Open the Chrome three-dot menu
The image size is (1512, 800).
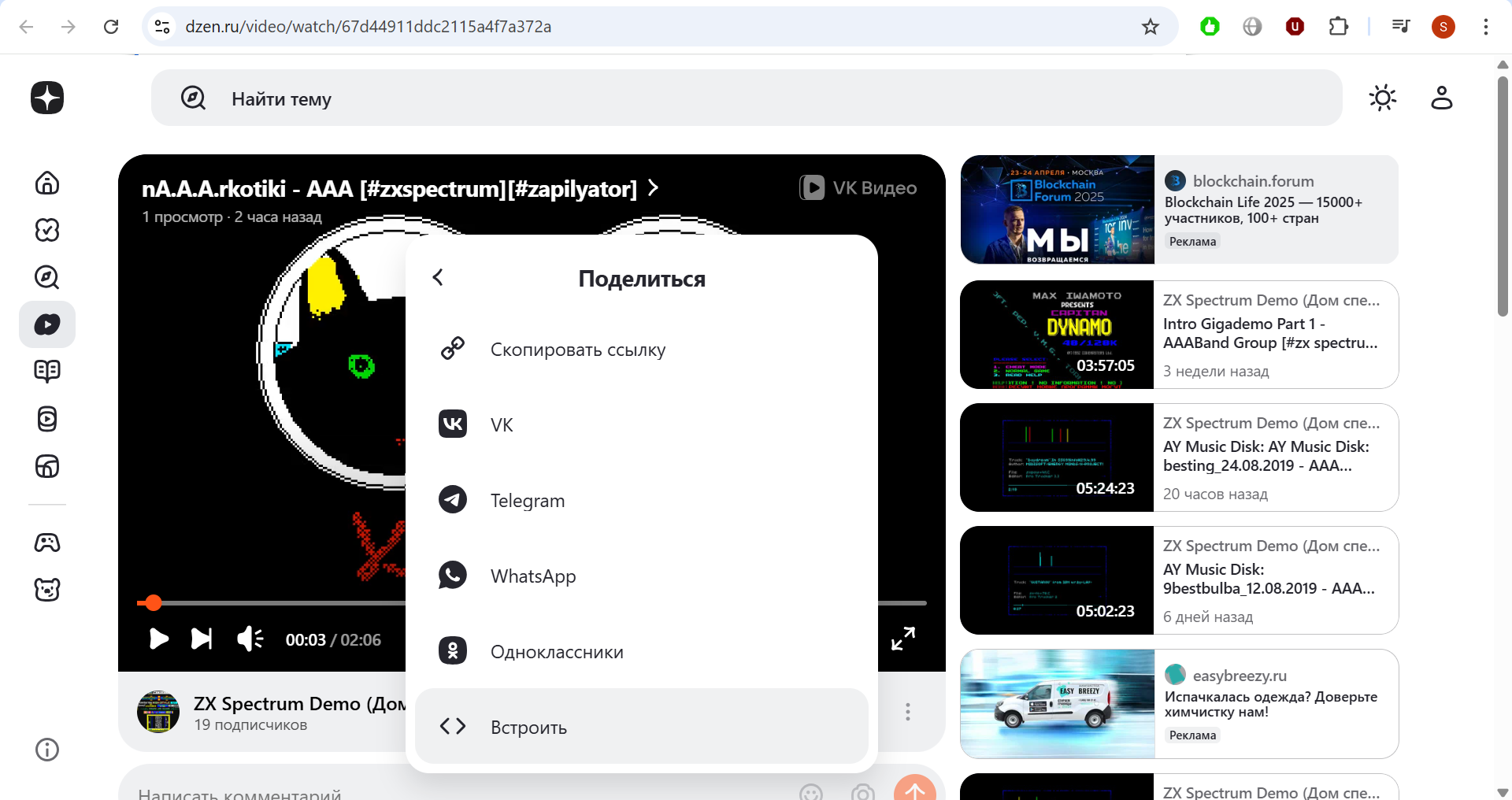pyautogui.click(x=1486, y=27)
